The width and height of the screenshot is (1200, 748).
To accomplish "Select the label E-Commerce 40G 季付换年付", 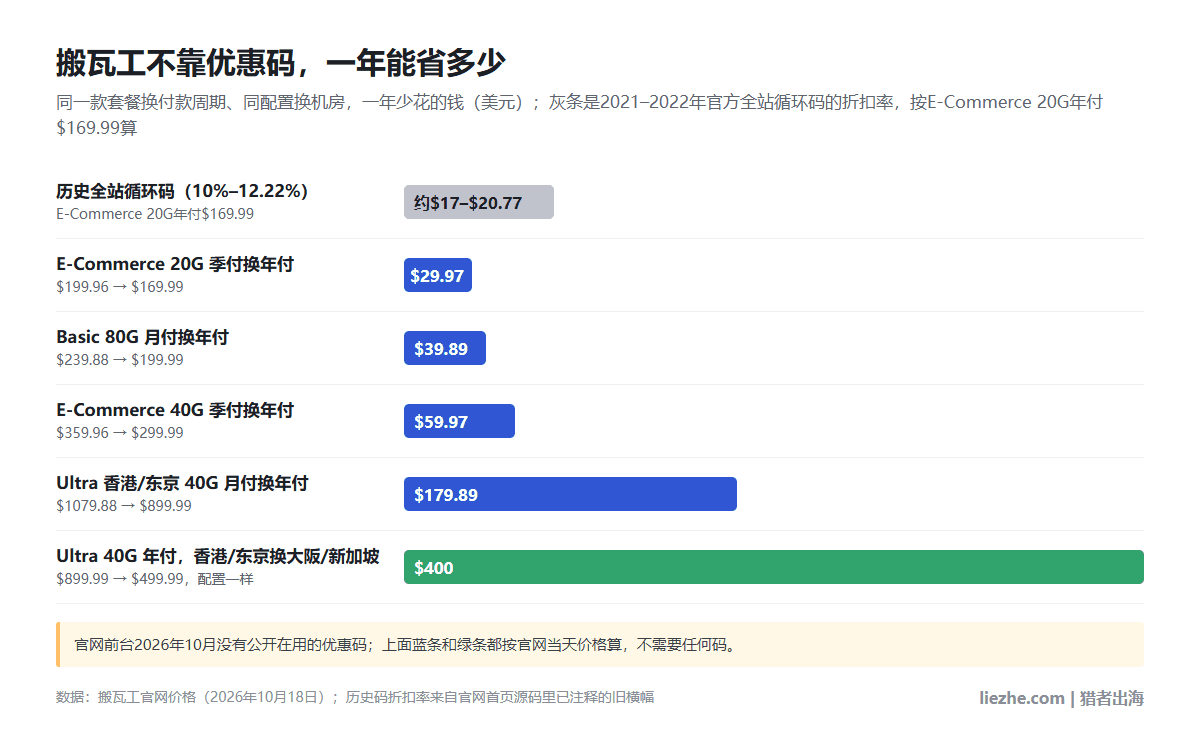I will tap(175, 410).
